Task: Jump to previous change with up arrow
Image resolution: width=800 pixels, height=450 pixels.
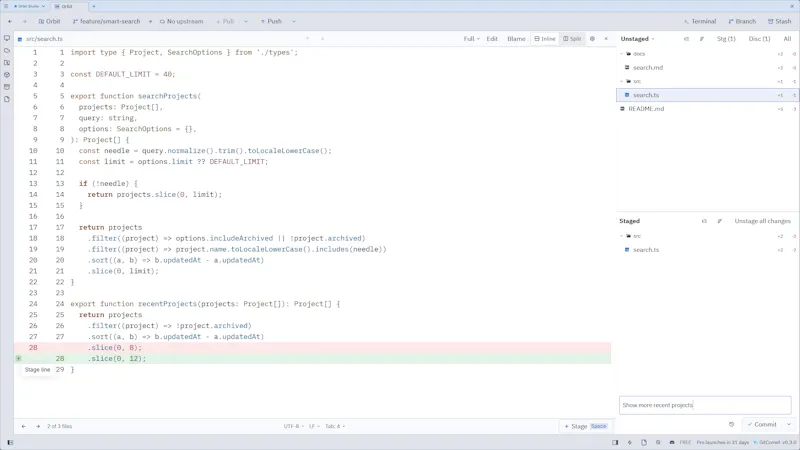Action: [308, 39]
